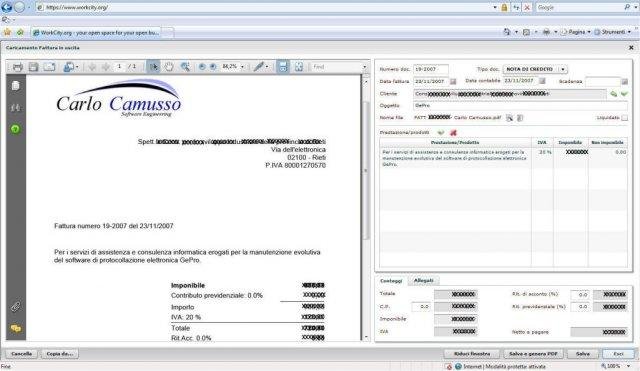Open the Pages panel in PDF sidebar
Image resolution: width=640 pixels, height=371 pixels.
[x=16, y=85]
